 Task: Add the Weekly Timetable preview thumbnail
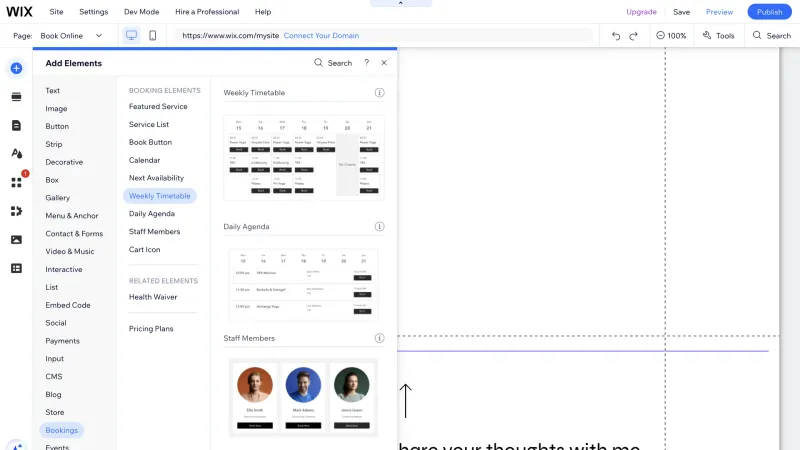tap(304, 157)
